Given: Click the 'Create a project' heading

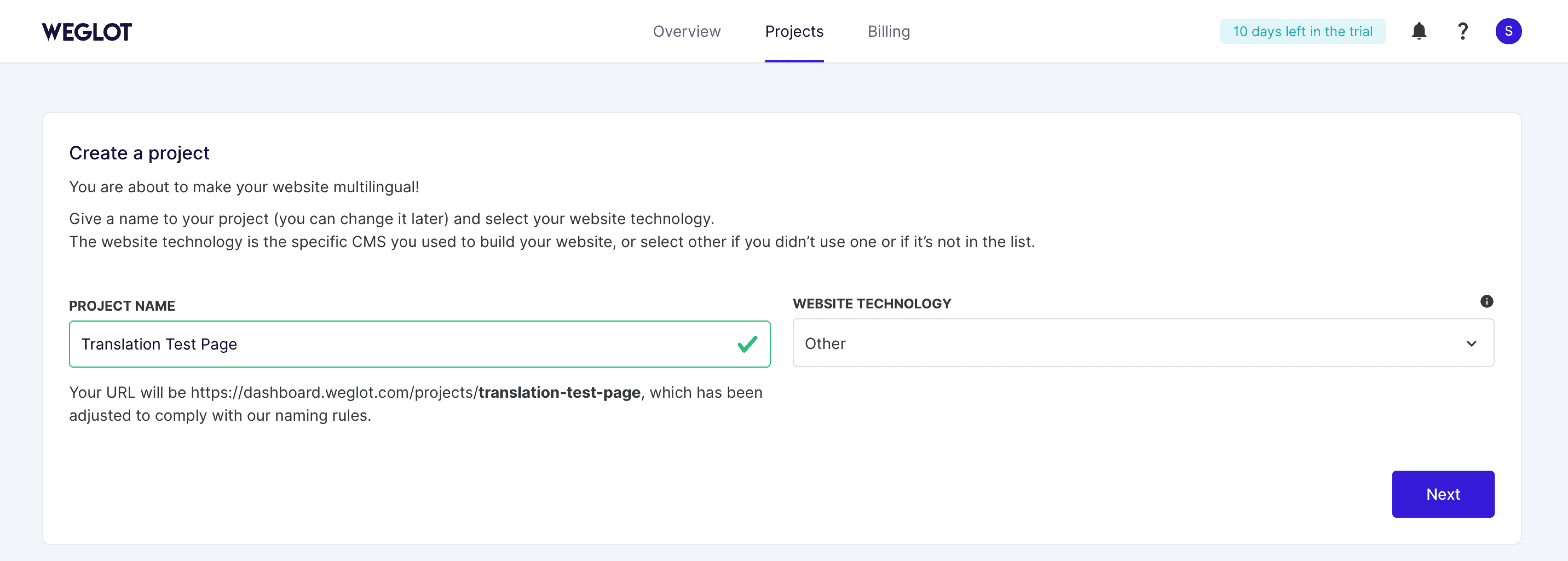Looking at the screenshot, I should point(139,153).
